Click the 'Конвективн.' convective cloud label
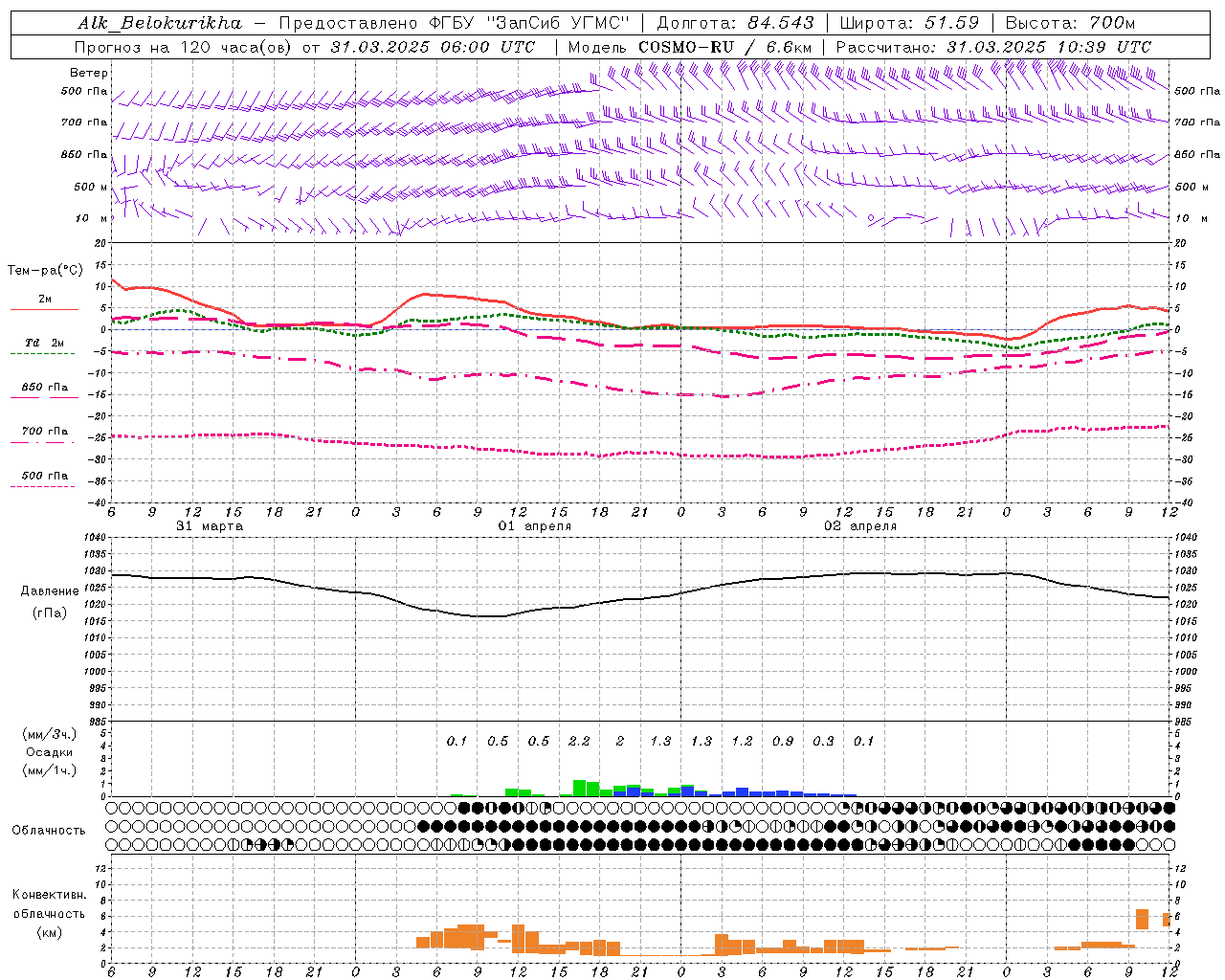This screenshot has width=1225, height=980. pyautogui.click(x=49, y=895)
